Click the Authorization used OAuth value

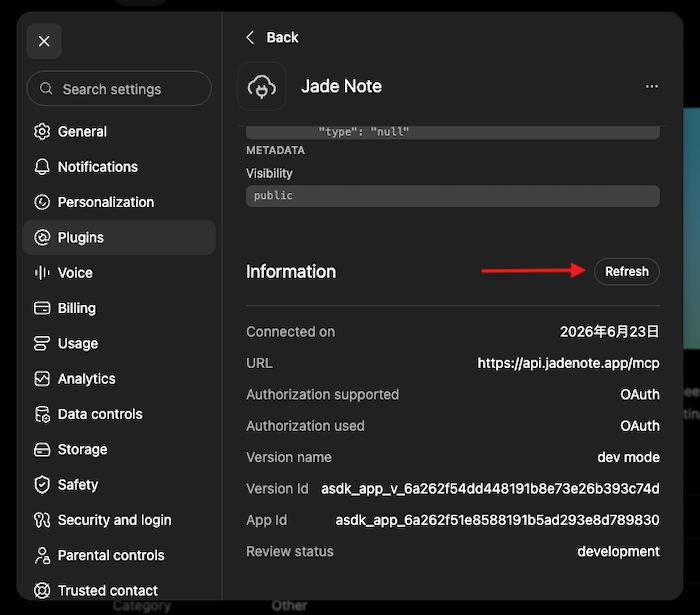point(640,426)
